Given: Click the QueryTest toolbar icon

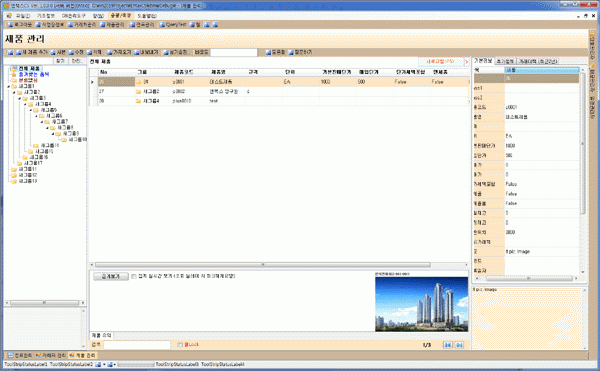Looking at the screenshot, I should [162, 24].
